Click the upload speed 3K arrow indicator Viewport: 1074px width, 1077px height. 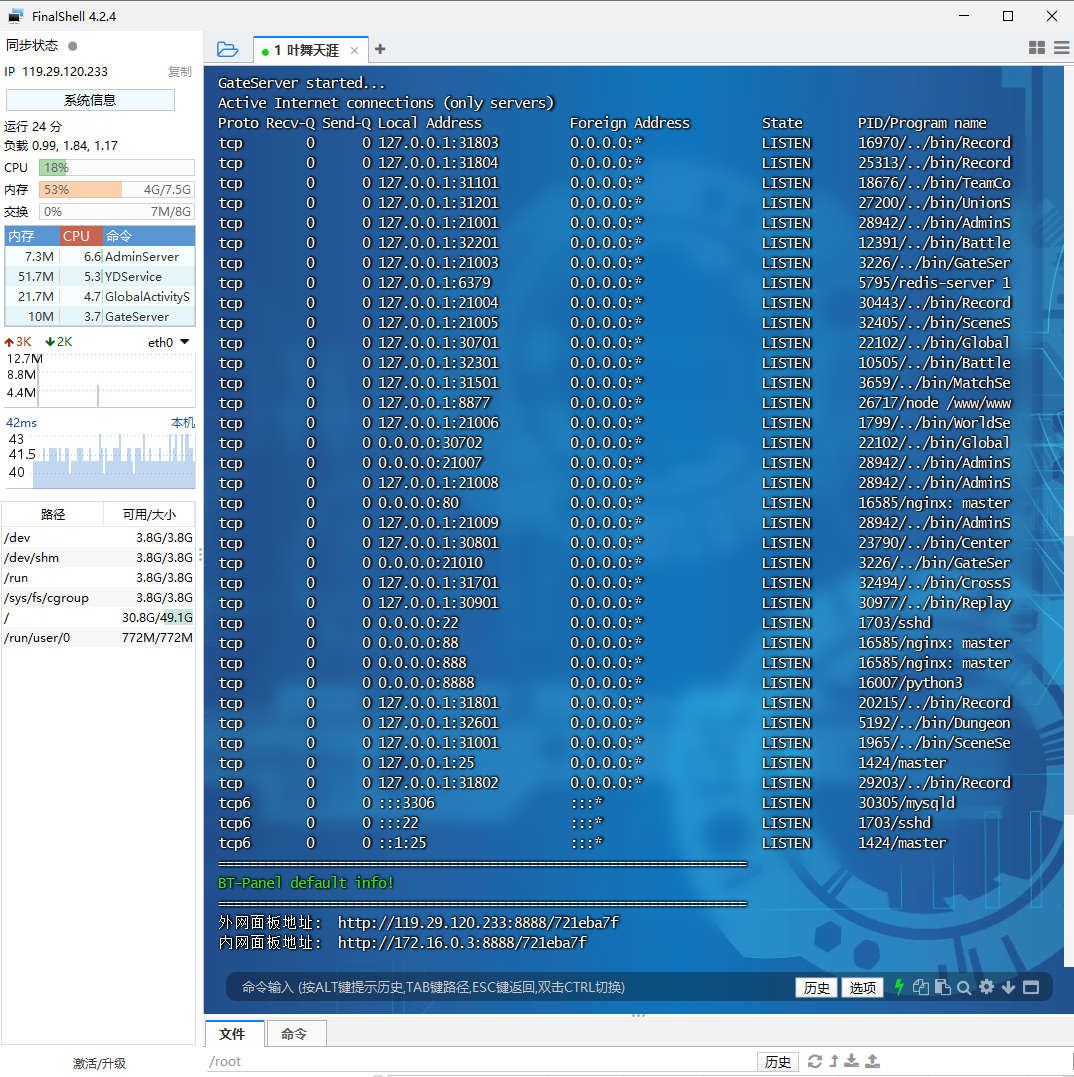pos(18,341)
